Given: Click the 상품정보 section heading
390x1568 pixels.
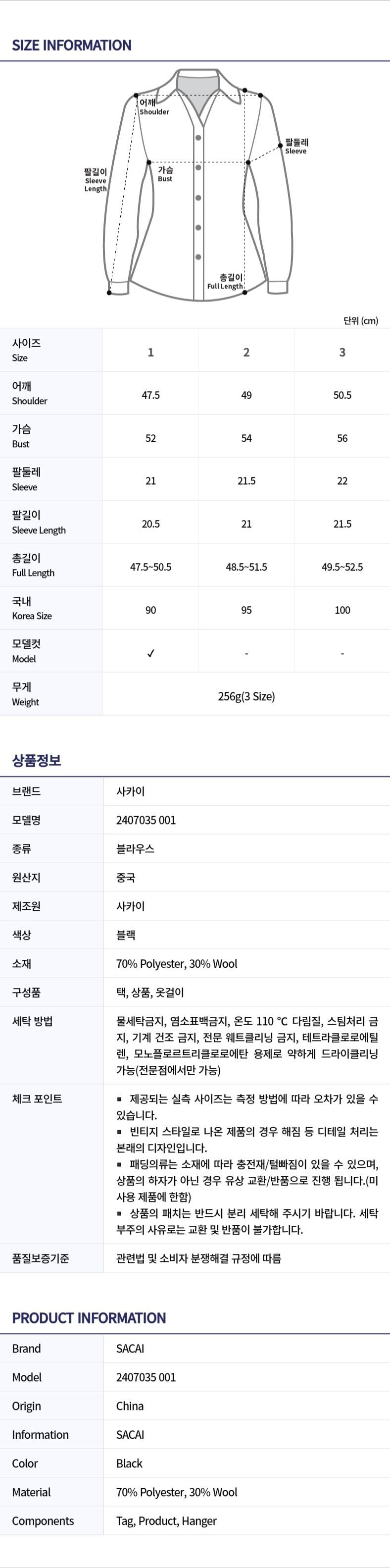Looking at the screenshot, I should click(x=37, y=760).
